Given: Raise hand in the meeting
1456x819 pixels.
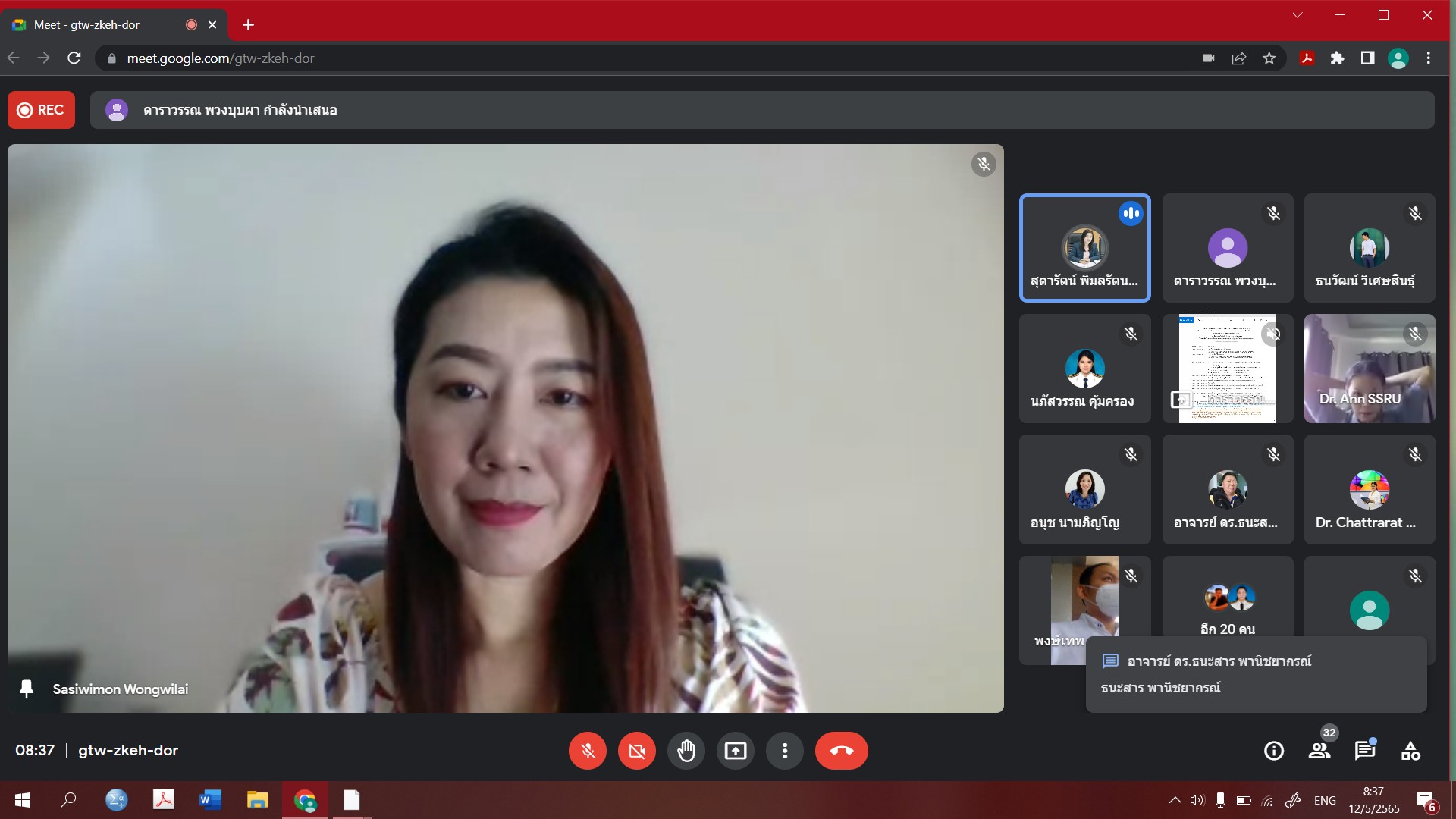Looking at the screenshot, I should point(686,751).
